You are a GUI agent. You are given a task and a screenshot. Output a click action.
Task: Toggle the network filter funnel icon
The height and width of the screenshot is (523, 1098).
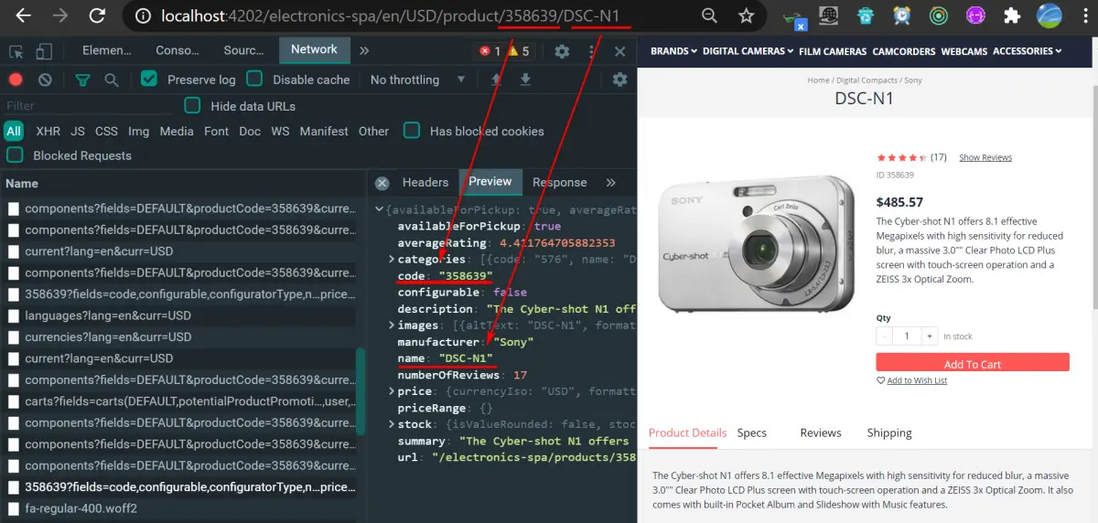[83, 80]
